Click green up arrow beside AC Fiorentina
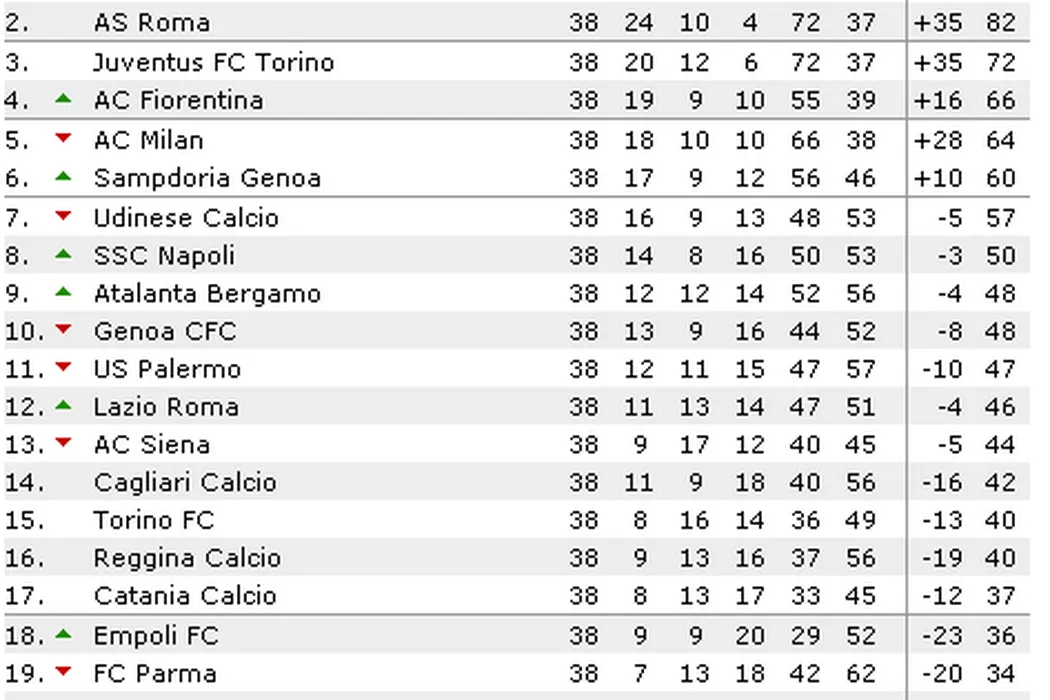 (x=64, y=98)
